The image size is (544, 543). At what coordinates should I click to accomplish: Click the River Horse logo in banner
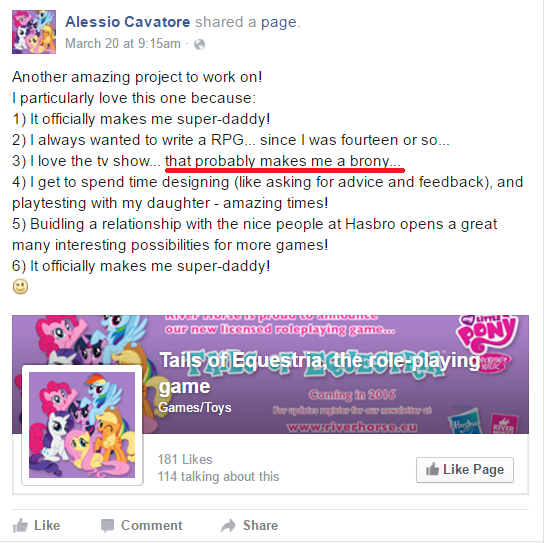[505, 424]
